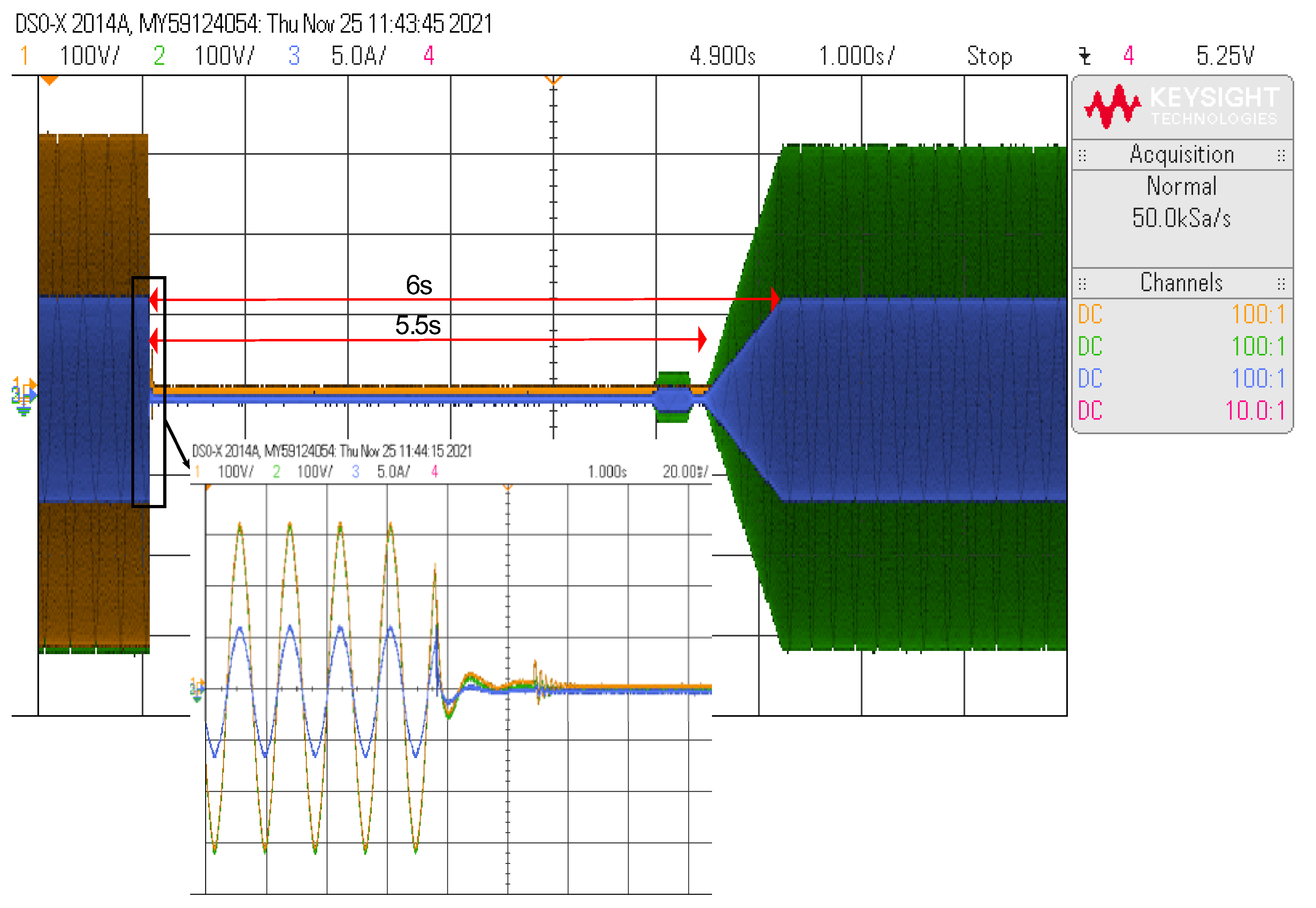Click the orange trigger position triangle at top-left

tap(50, 81)
